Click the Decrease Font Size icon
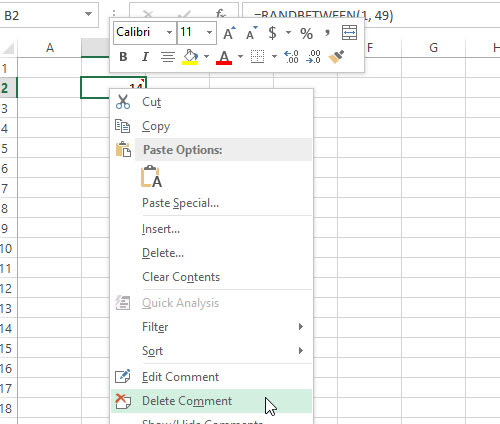500x424 pixels. 251,33
